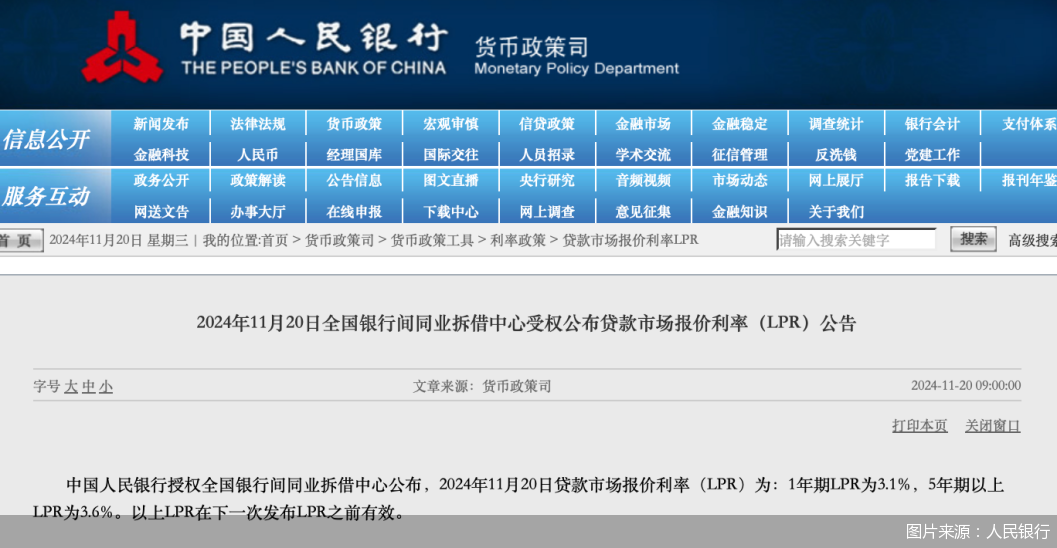Select 货币政策 in navigation bar

point(354,124)
